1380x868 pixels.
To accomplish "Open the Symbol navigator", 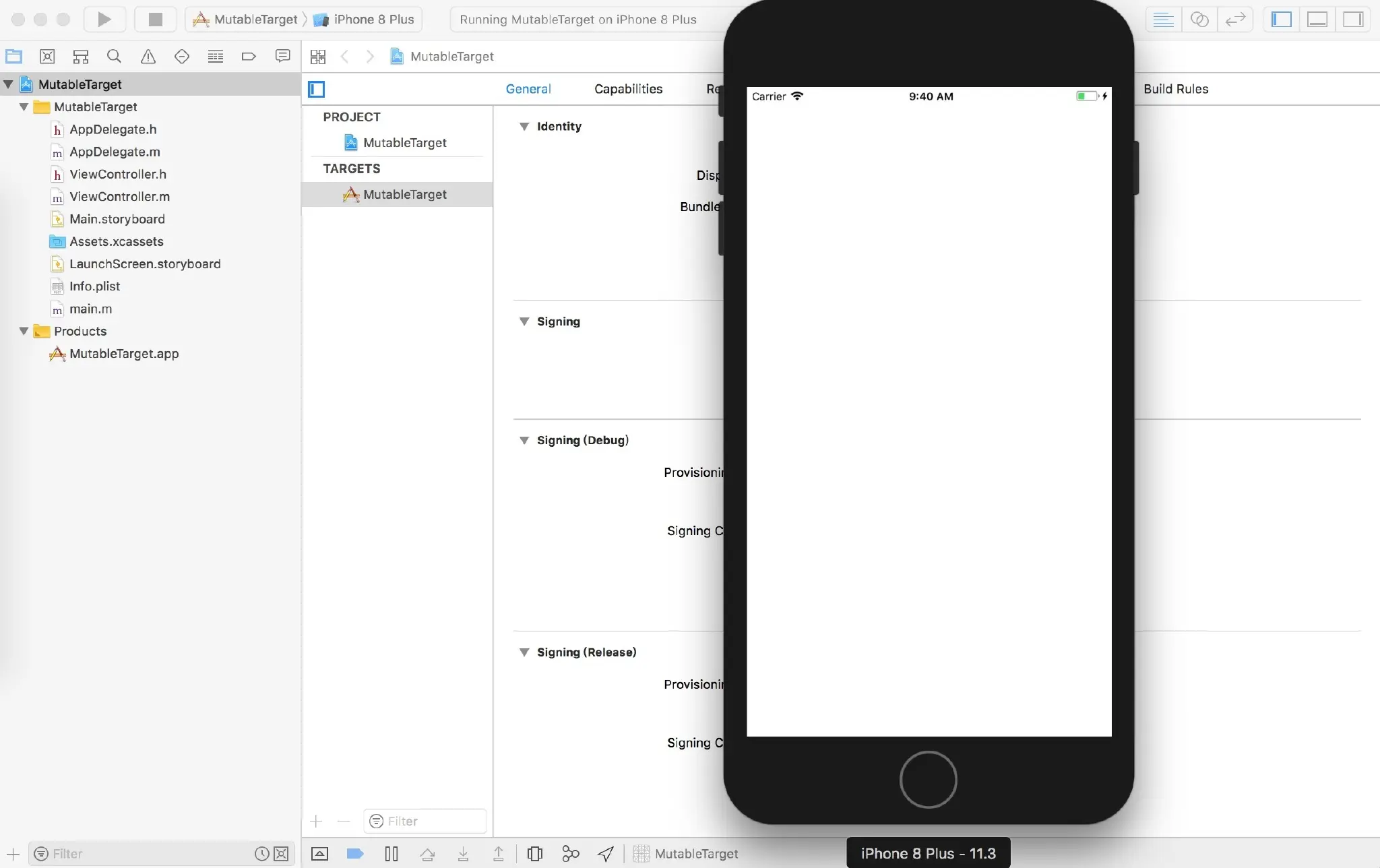I will pyautogui.click(x=81, y=57).
